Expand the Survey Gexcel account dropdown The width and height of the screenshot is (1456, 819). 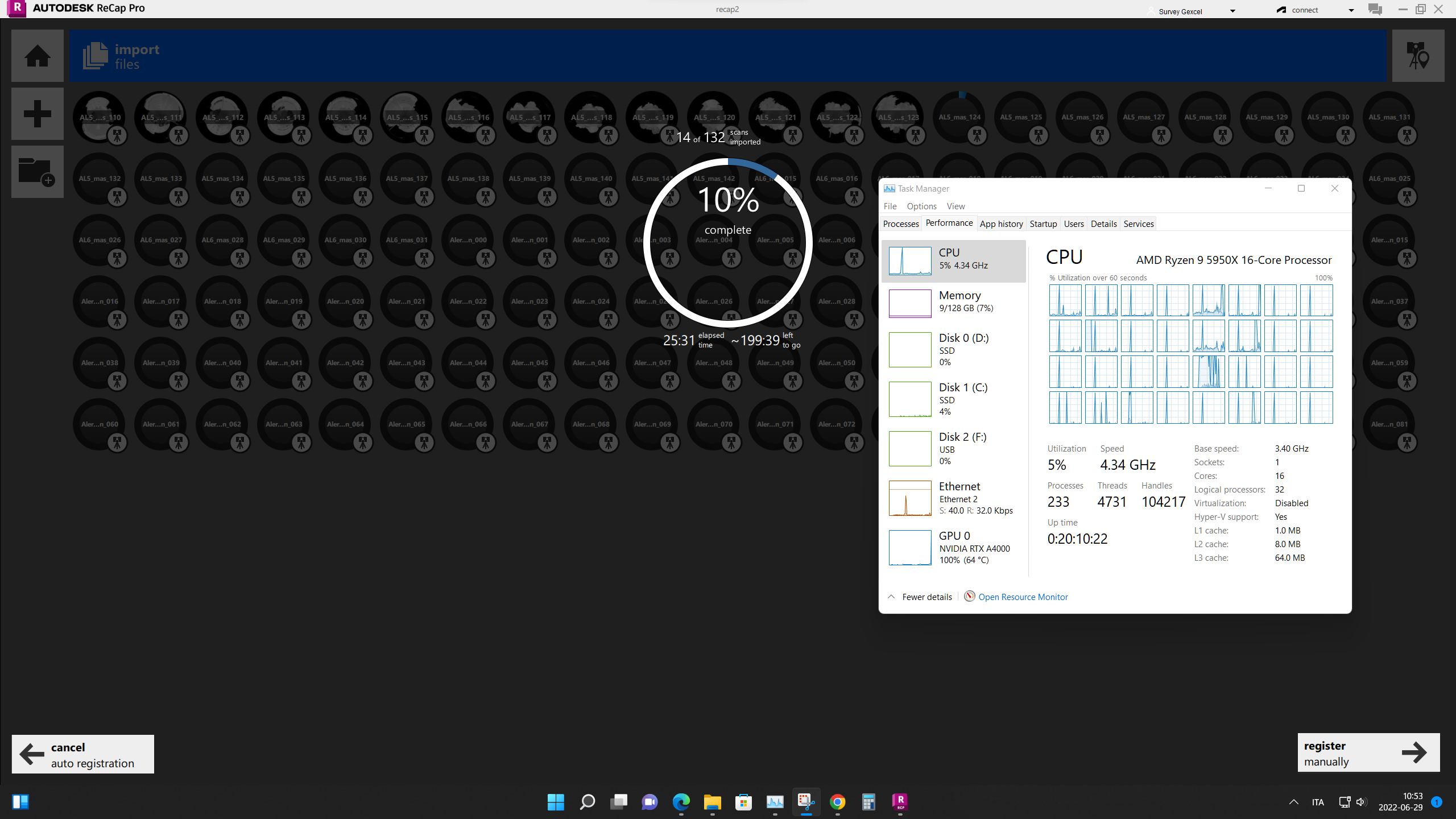tap(1232, 11)
